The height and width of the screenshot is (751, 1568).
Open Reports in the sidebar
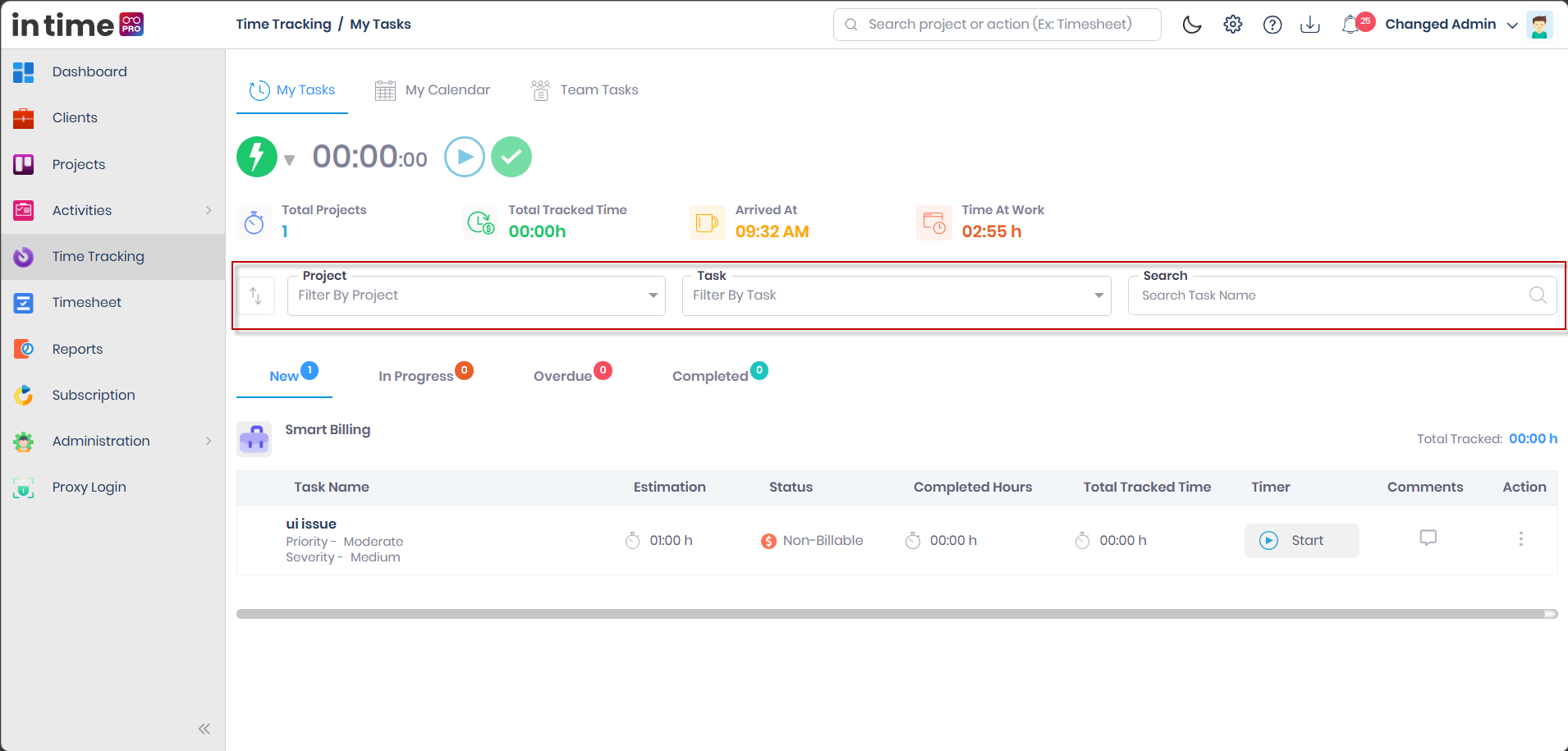113,349
